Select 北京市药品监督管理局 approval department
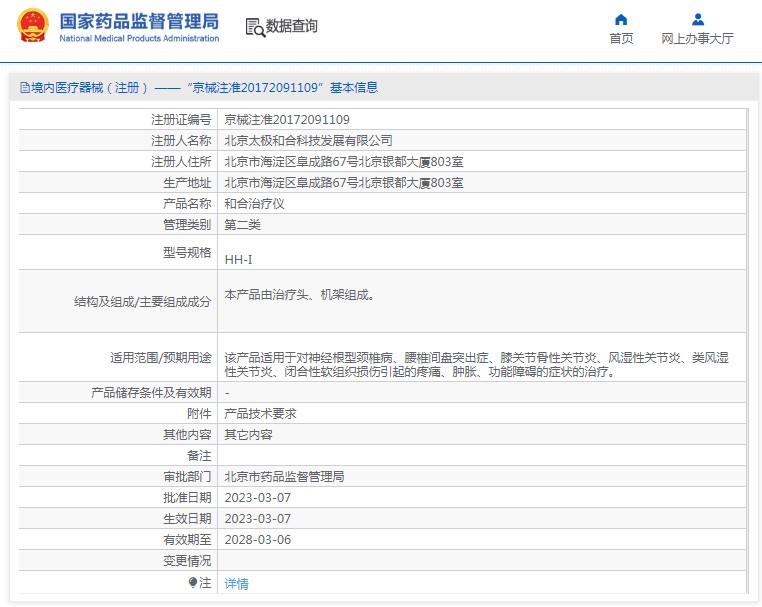This screenshot has width=762, height=607. [x=284, y=477]
